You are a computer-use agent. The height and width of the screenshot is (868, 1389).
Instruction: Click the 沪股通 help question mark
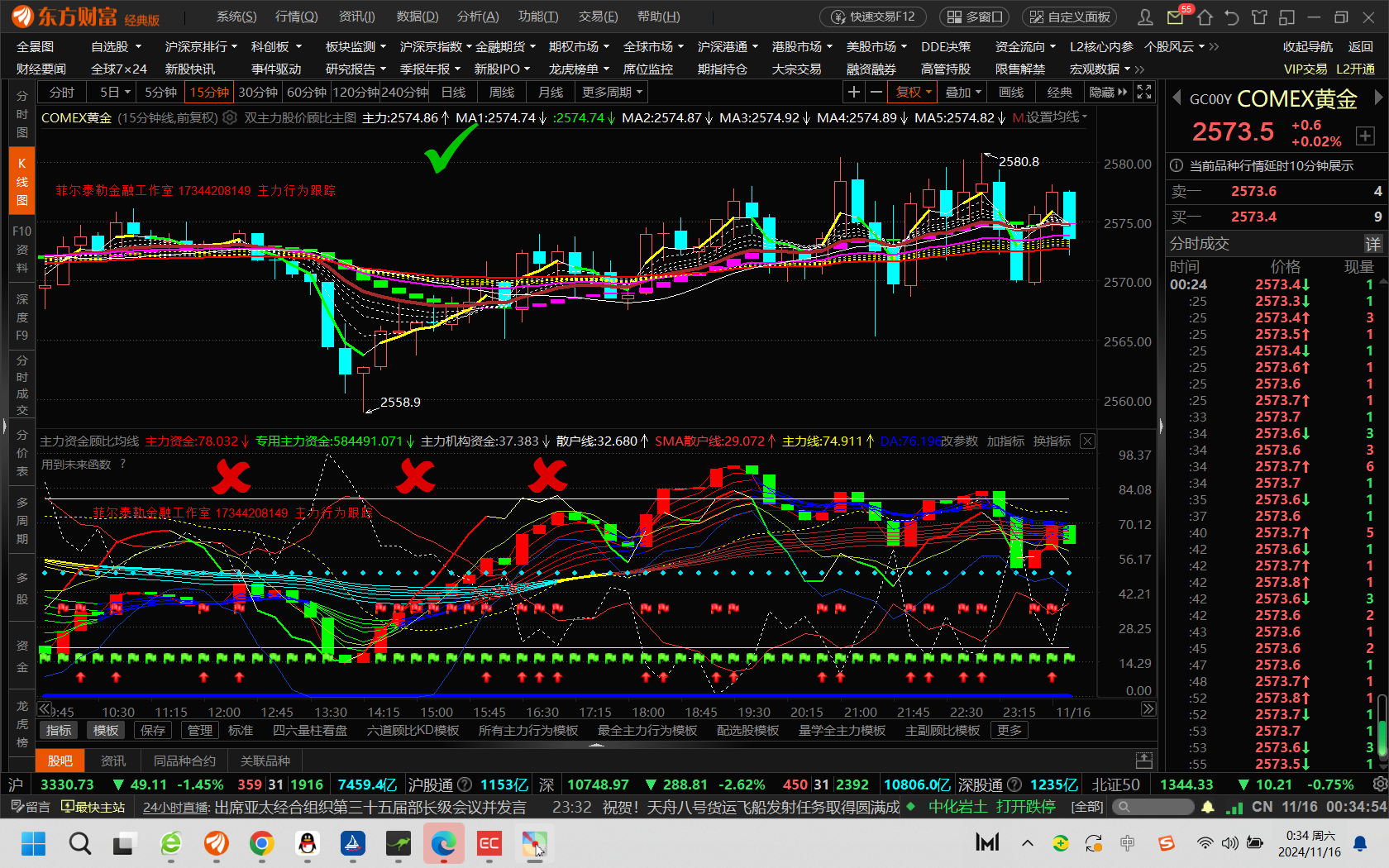(x=465, y=785)
